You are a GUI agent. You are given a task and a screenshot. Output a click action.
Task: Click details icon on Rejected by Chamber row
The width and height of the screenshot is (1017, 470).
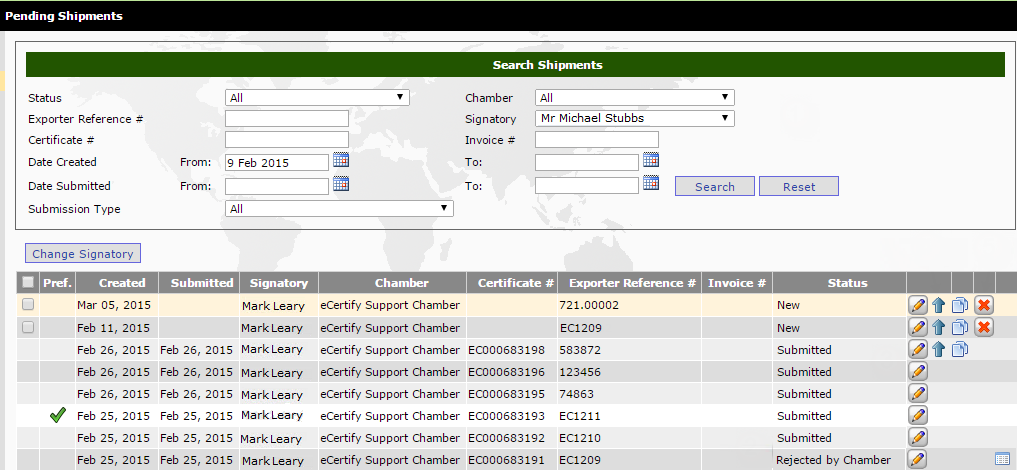point(1002,459)
